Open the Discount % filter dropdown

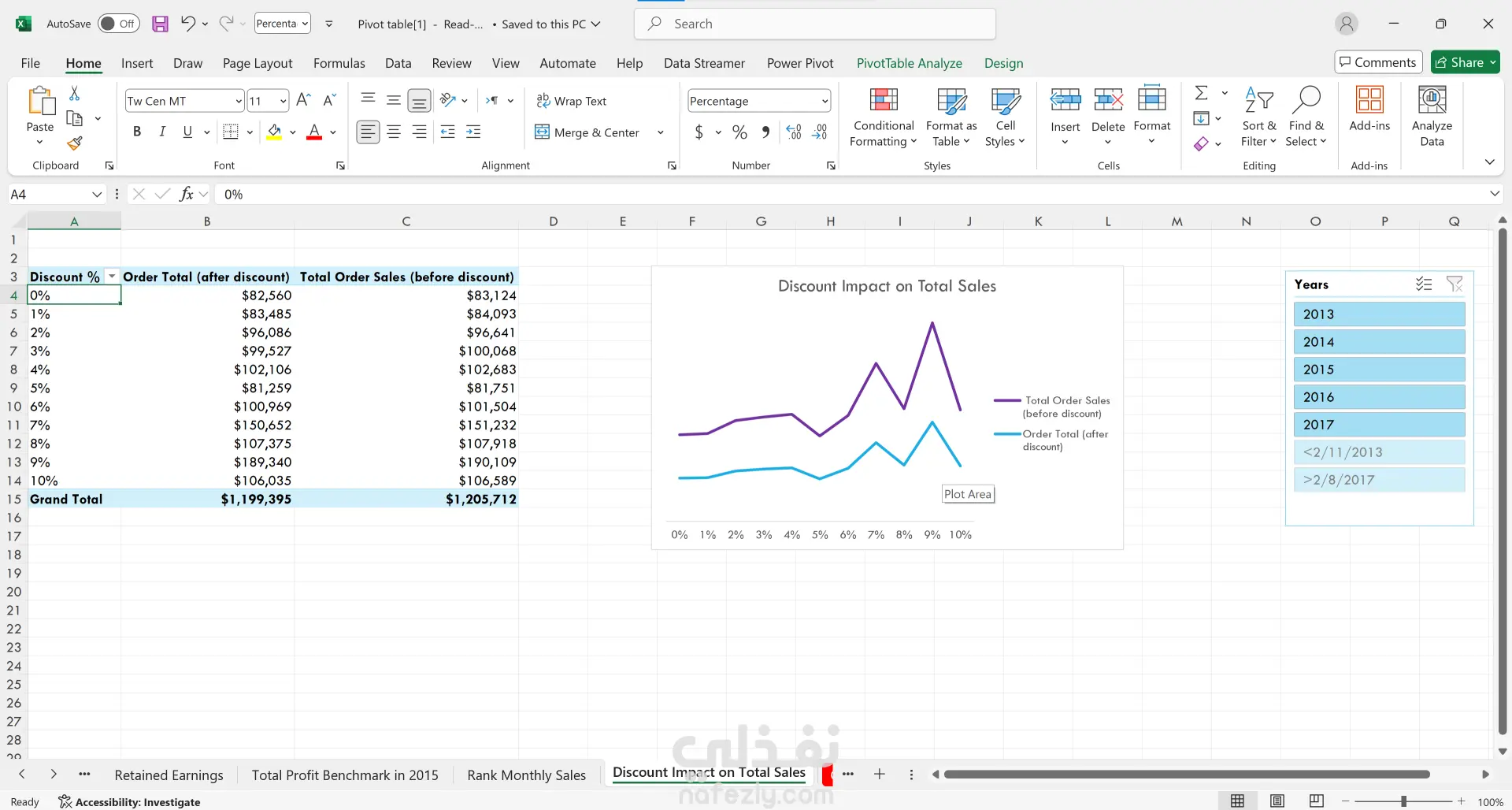(112, 277)
